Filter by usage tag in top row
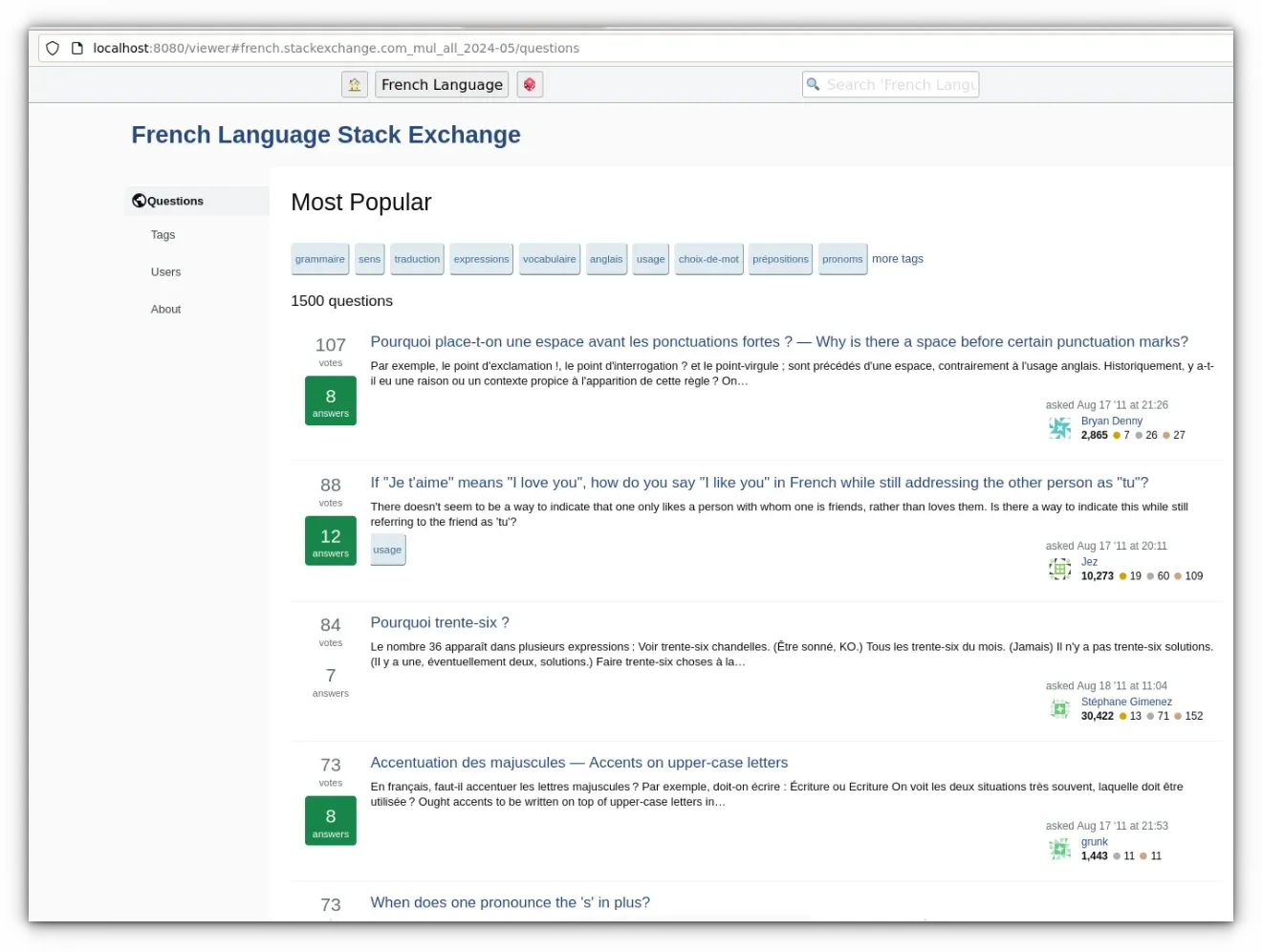The image size is (1262, 952). point(651,259)
